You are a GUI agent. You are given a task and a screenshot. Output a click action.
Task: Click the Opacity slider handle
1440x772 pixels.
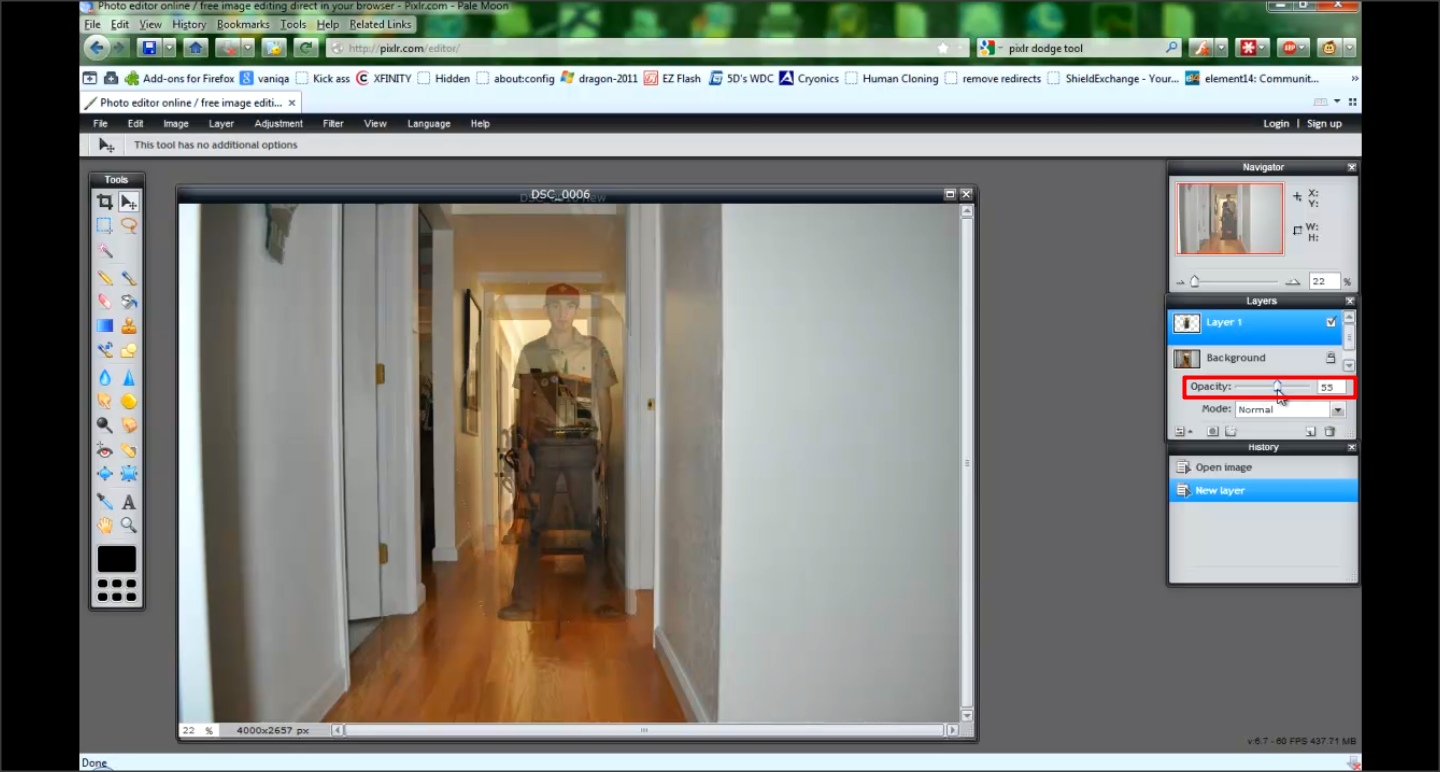coord(1277,386)
